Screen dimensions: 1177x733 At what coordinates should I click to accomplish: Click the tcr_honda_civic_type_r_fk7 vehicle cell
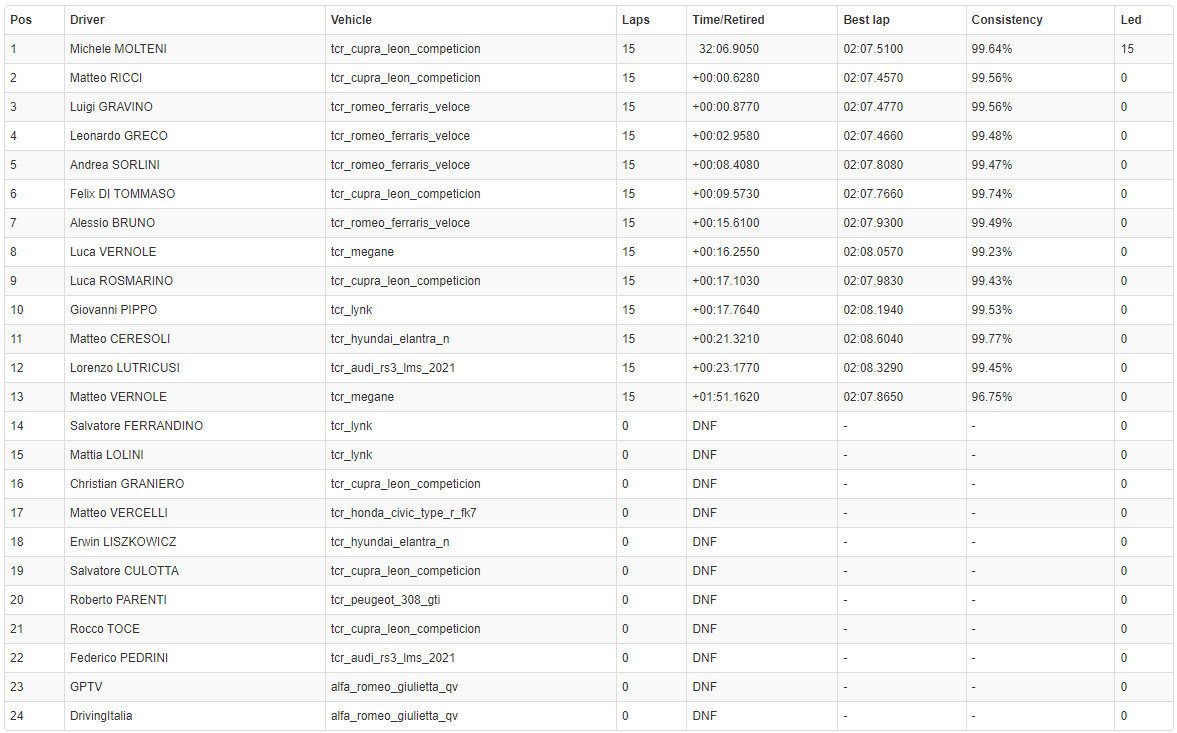[x=403, y=513]
